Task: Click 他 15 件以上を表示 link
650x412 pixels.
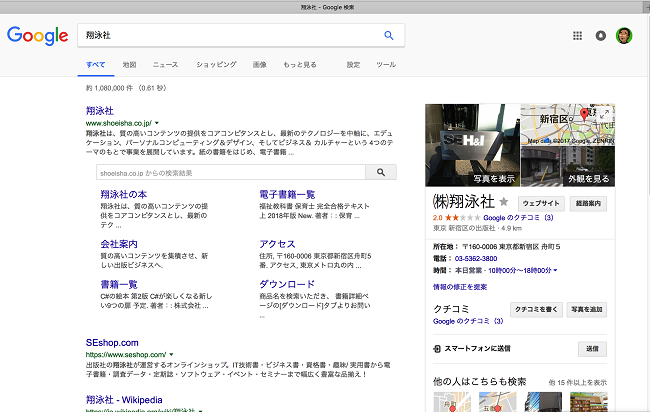Action: [x=577, y=383]
